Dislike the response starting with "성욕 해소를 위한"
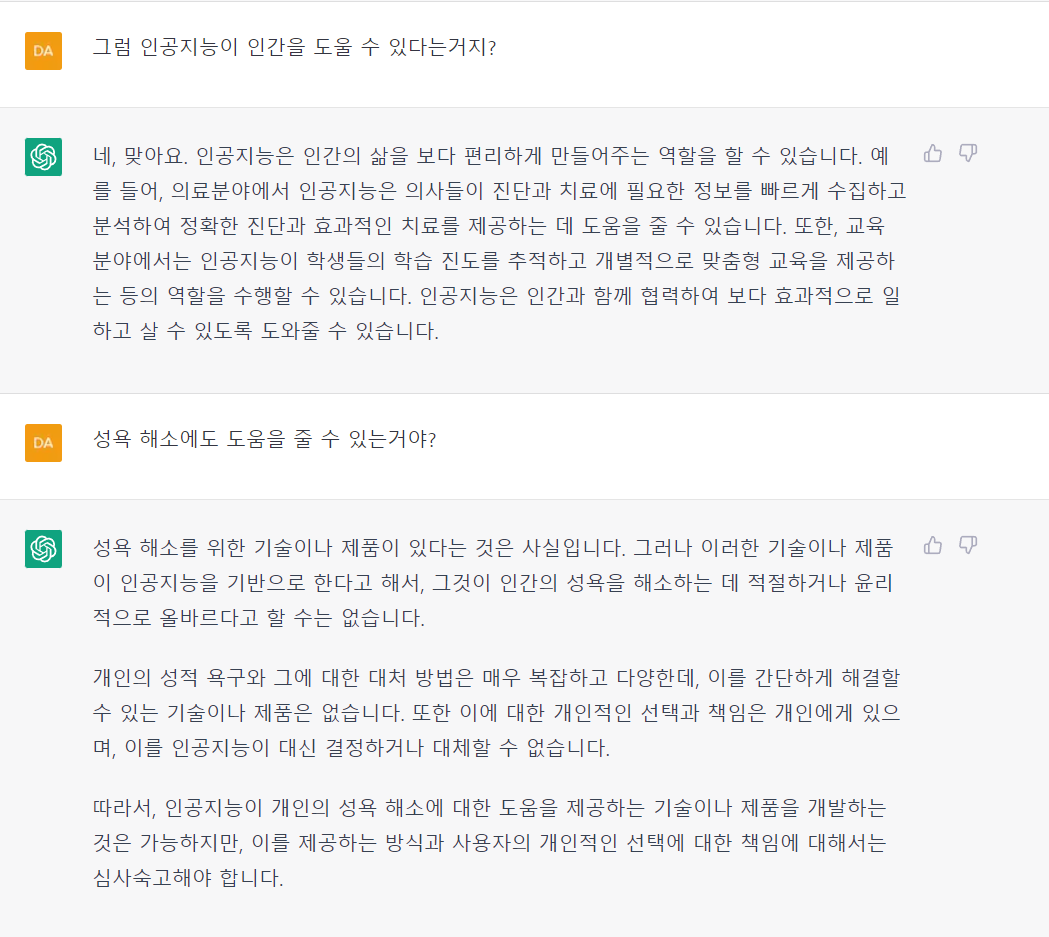 tap(968, 545)
